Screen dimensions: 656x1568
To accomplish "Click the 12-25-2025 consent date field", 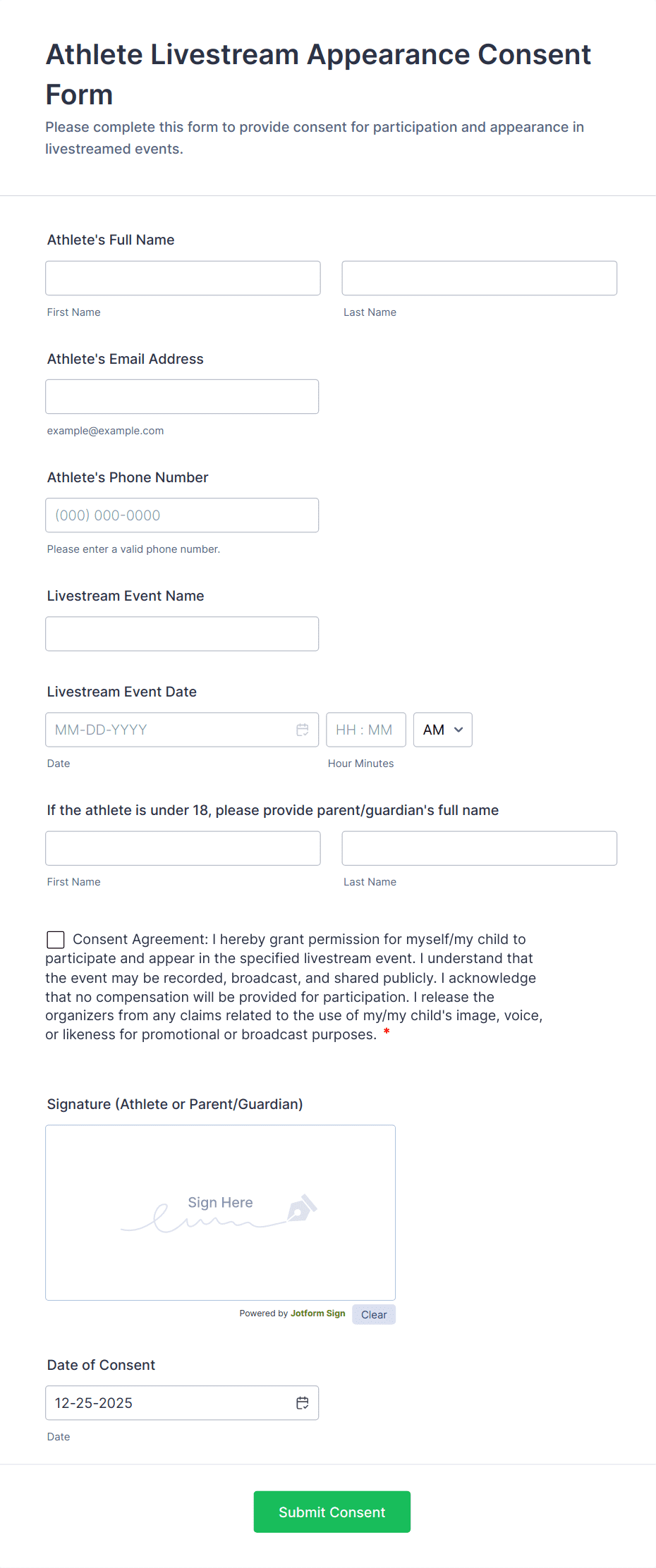I will click(162, 1402).
